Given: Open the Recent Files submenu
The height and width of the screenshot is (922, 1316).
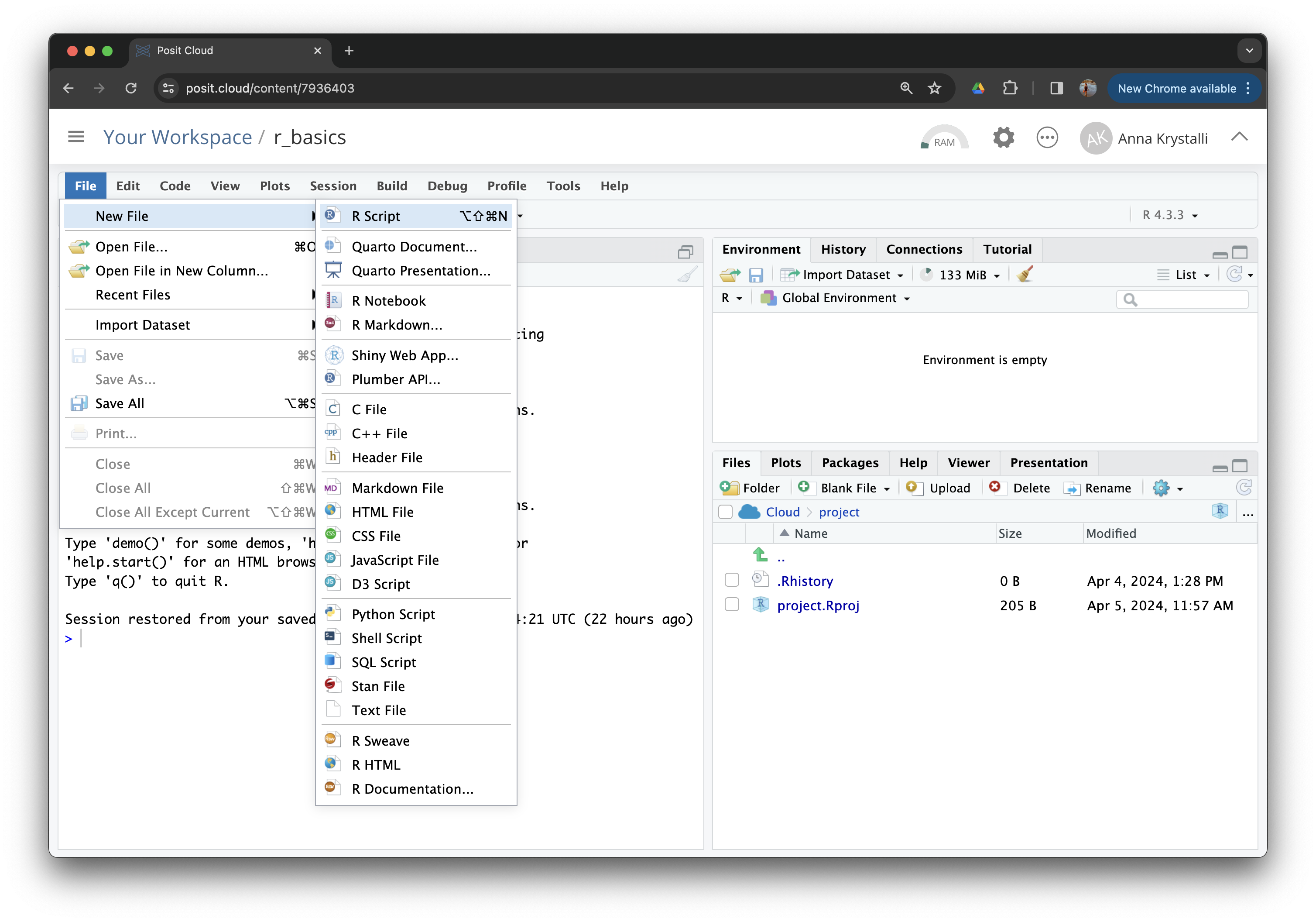Looking at the screenshot, I should pos(190,295).
